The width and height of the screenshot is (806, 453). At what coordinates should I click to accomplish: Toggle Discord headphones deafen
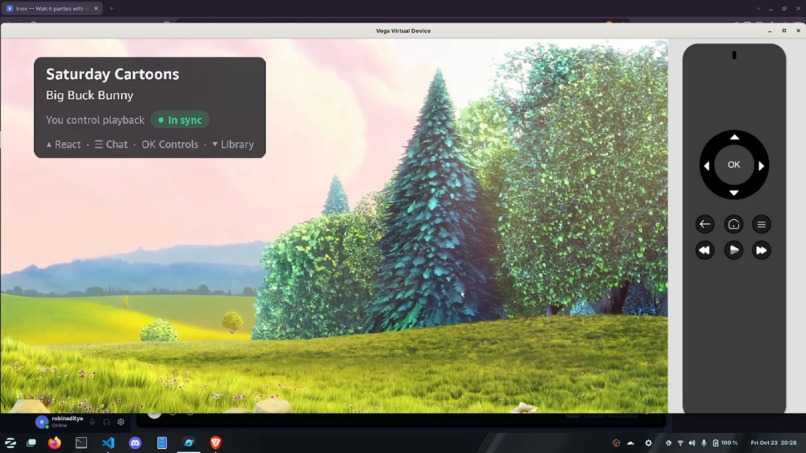click(x=106, y=422)
